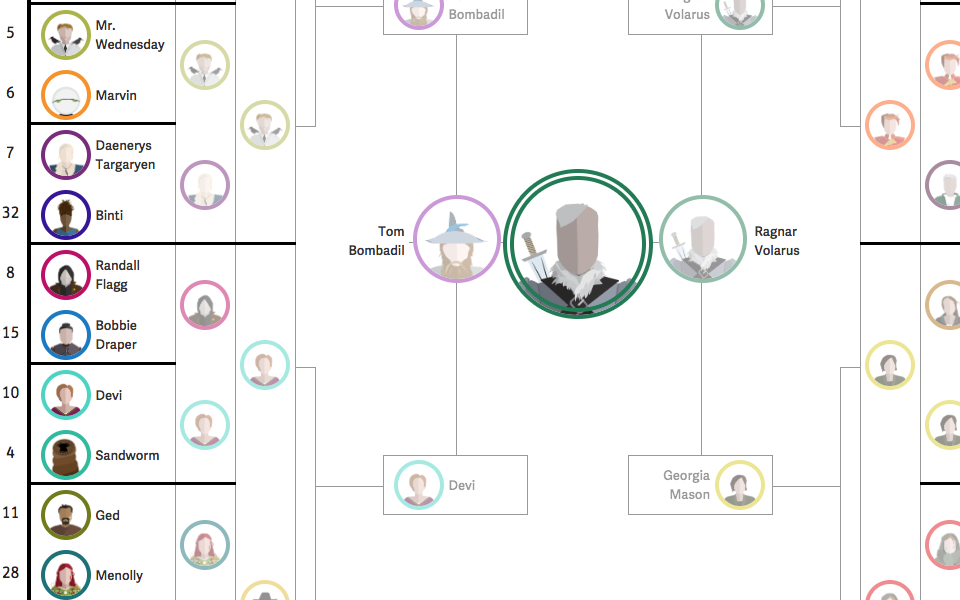Select the faded Devi round-three avatar
The width and height of the screenshot is (960, 600).
[x=264, y=365]
